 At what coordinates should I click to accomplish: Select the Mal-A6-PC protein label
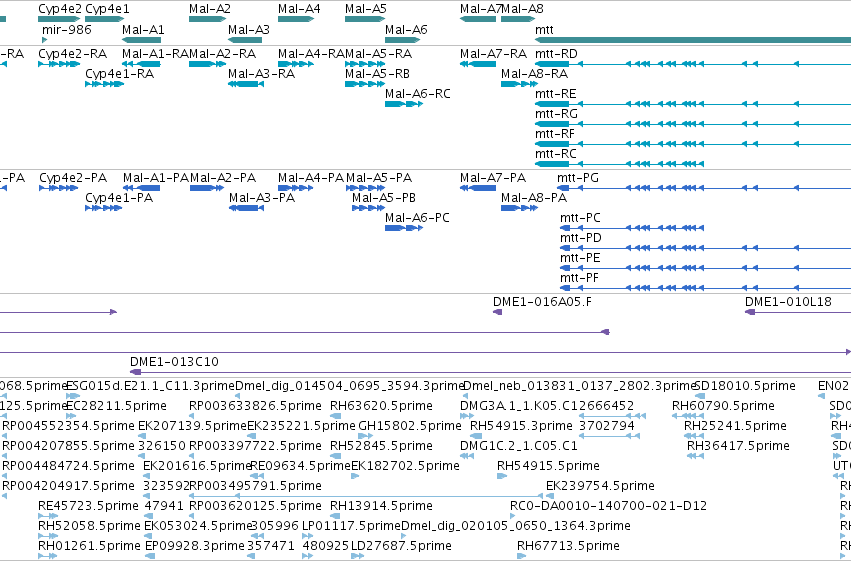pos(417,218)
